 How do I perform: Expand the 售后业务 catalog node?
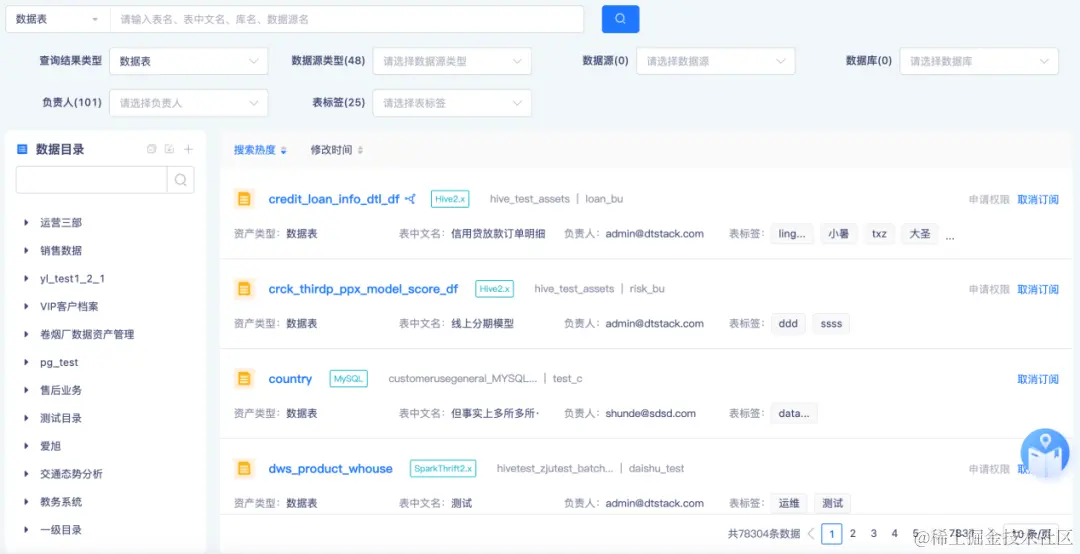pyautogui.click(x=26, y=390)
